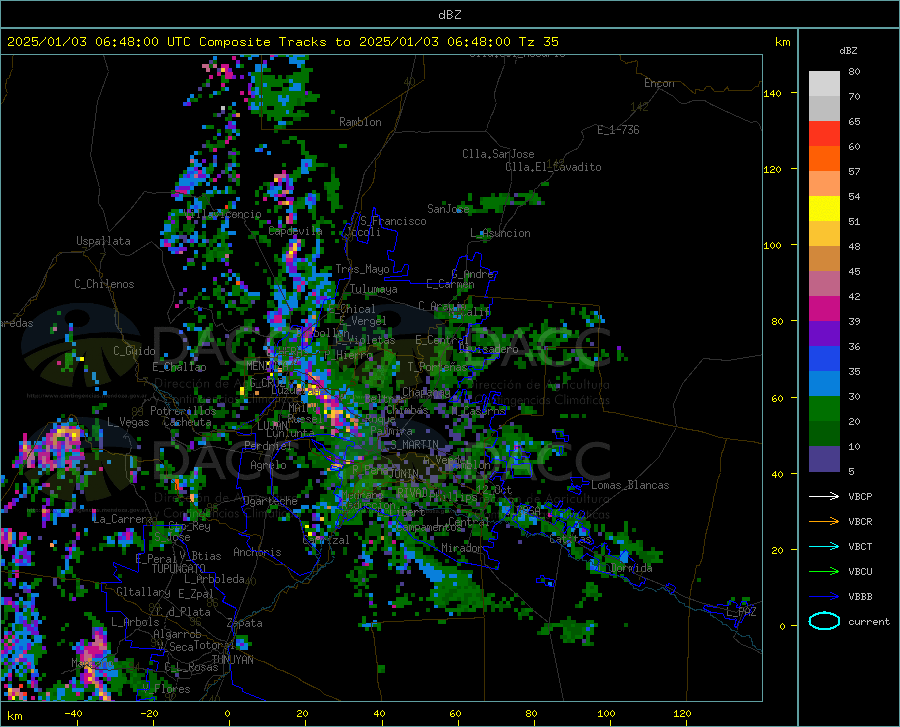Viewport: 900px width, 727px height.
Task: Click the TUNUYAN label
Action: coord(232,660)
